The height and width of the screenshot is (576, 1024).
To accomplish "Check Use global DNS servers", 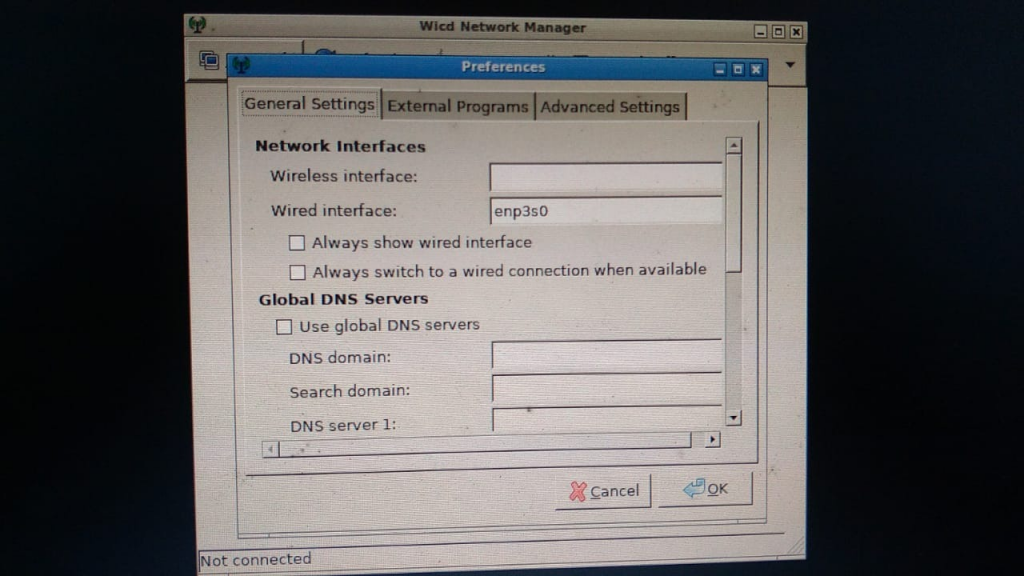I will click(x=283, y=327).
